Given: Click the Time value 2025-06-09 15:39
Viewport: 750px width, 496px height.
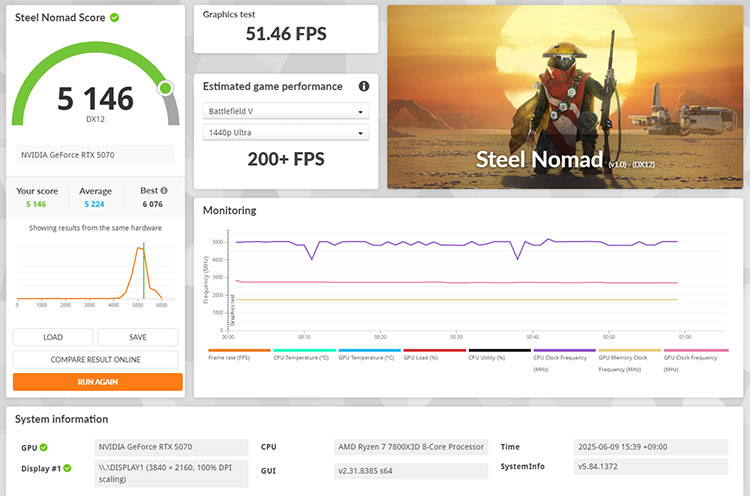Looking at the screenshot, I should point(651,447).
